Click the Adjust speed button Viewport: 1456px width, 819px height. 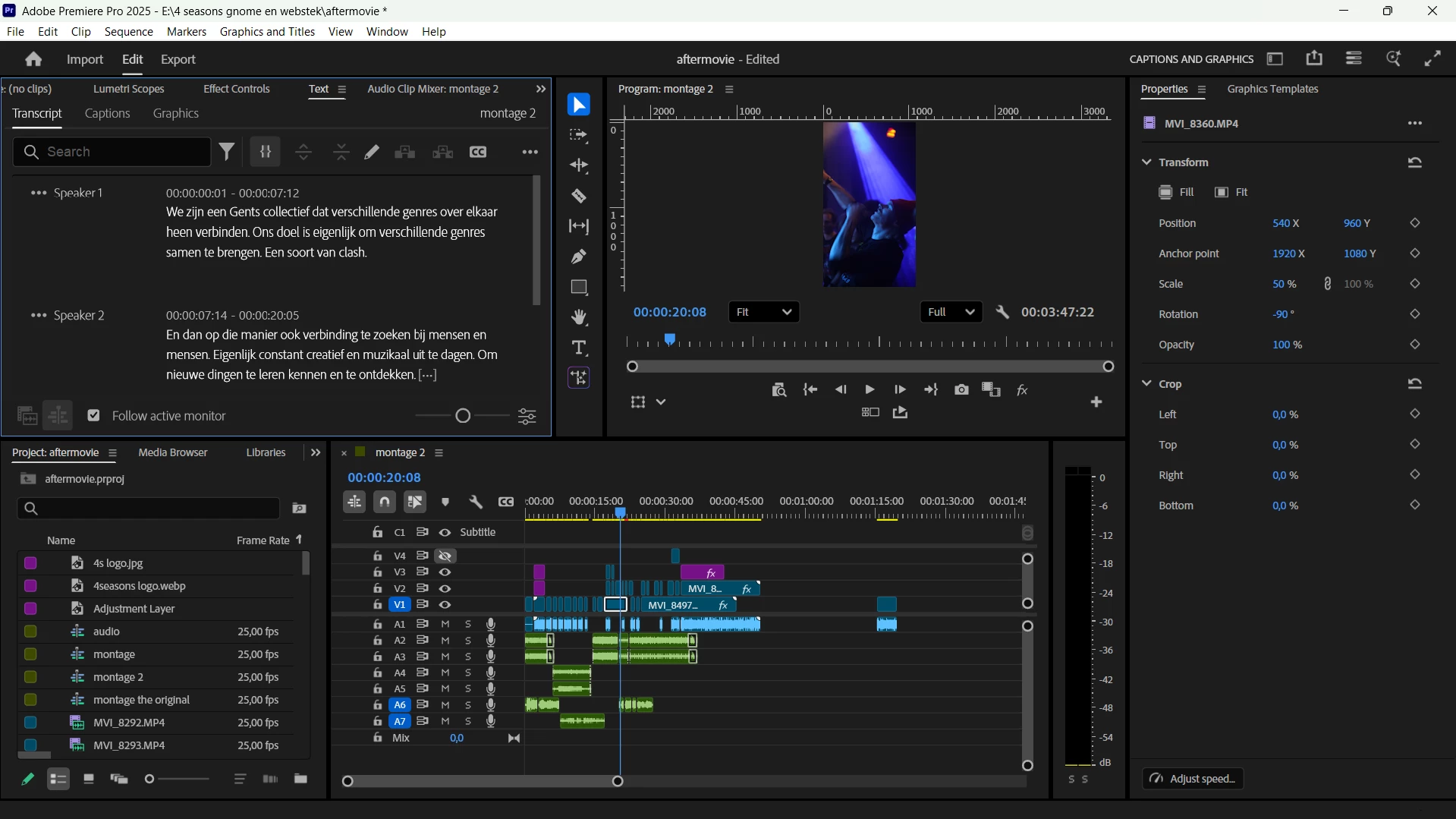click(x=1193, y=779)
